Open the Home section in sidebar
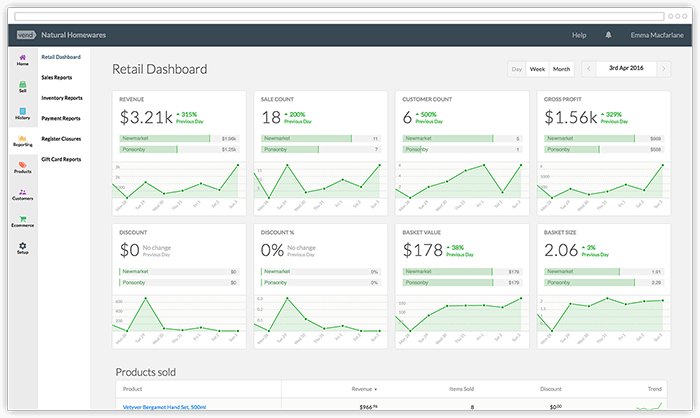Screen dimensions: 700x418 click(x=22, y=60)
